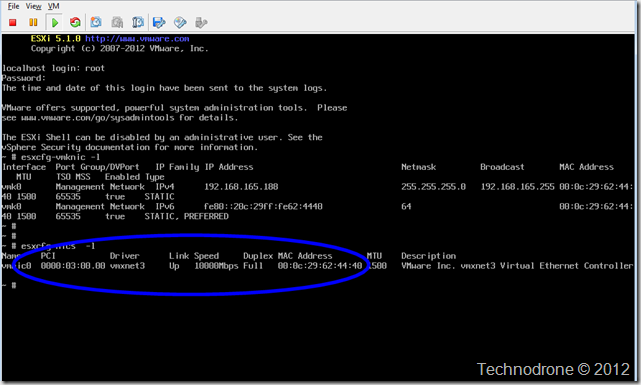Reset the virtual machine with the restart icon
The height and width of the screenshot is (385, 641).
tap(75, 22)
